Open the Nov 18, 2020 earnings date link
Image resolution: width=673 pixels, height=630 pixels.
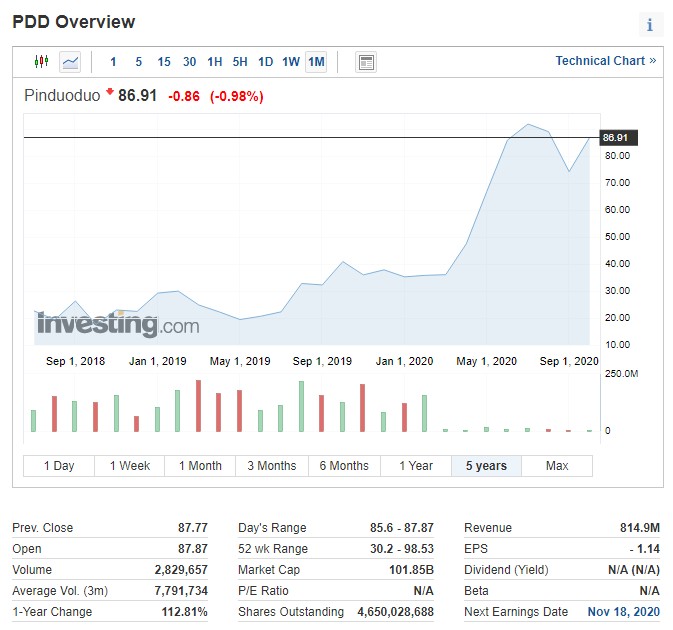tap(623, 612)
